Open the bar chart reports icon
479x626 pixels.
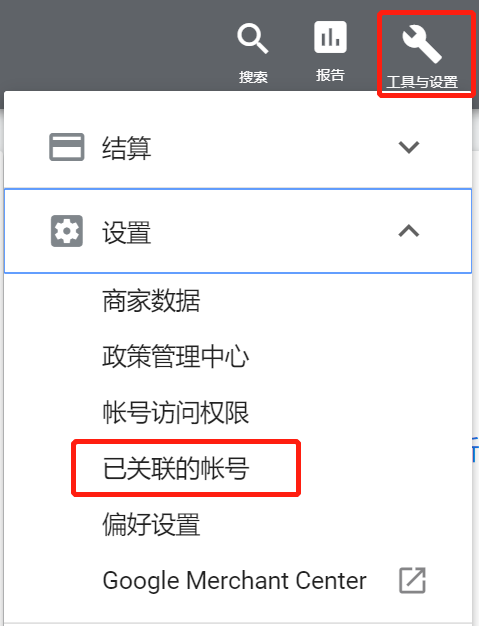(x=330, y=37)
